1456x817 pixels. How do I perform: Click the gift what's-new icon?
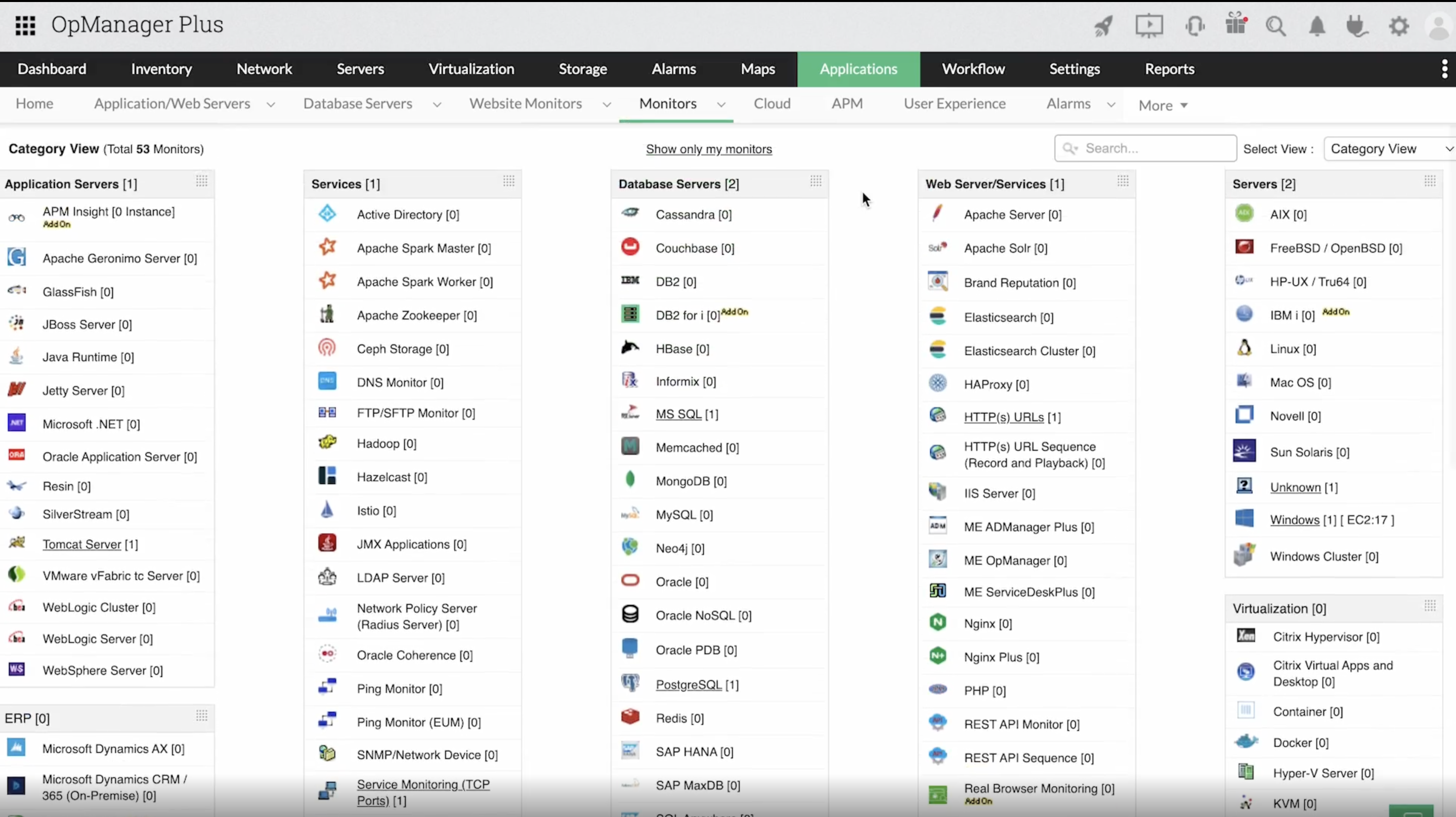1236,24
